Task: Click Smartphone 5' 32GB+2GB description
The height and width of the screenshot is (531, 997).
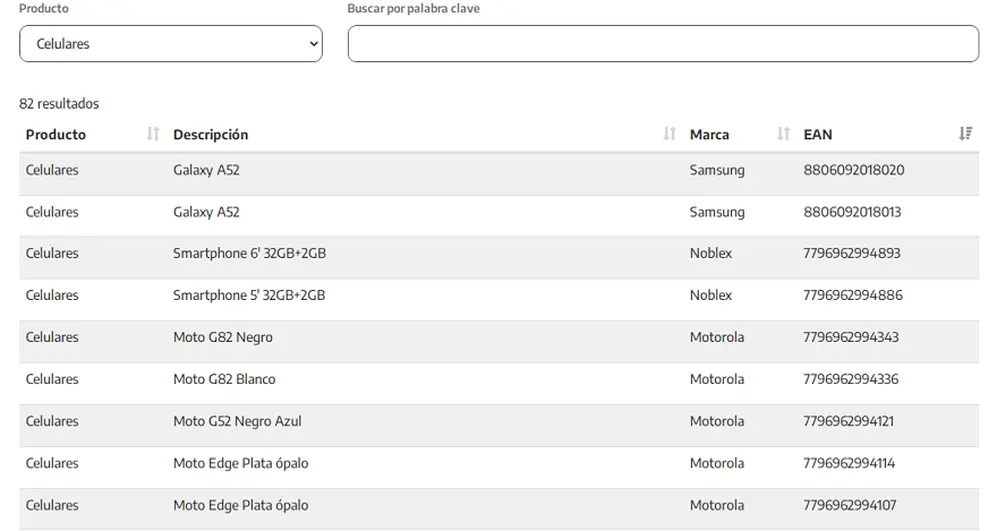Action: (x=249, y=295)
